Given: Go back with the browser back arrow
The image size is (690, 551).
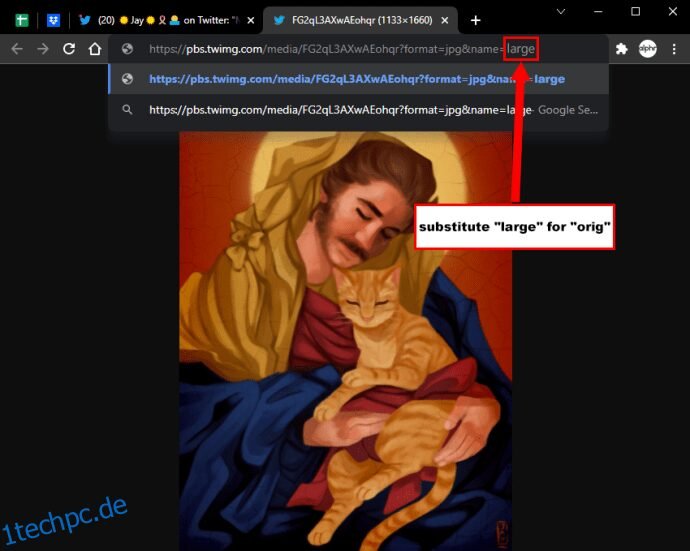Looking at the screenshot, I should coord(17,48).
